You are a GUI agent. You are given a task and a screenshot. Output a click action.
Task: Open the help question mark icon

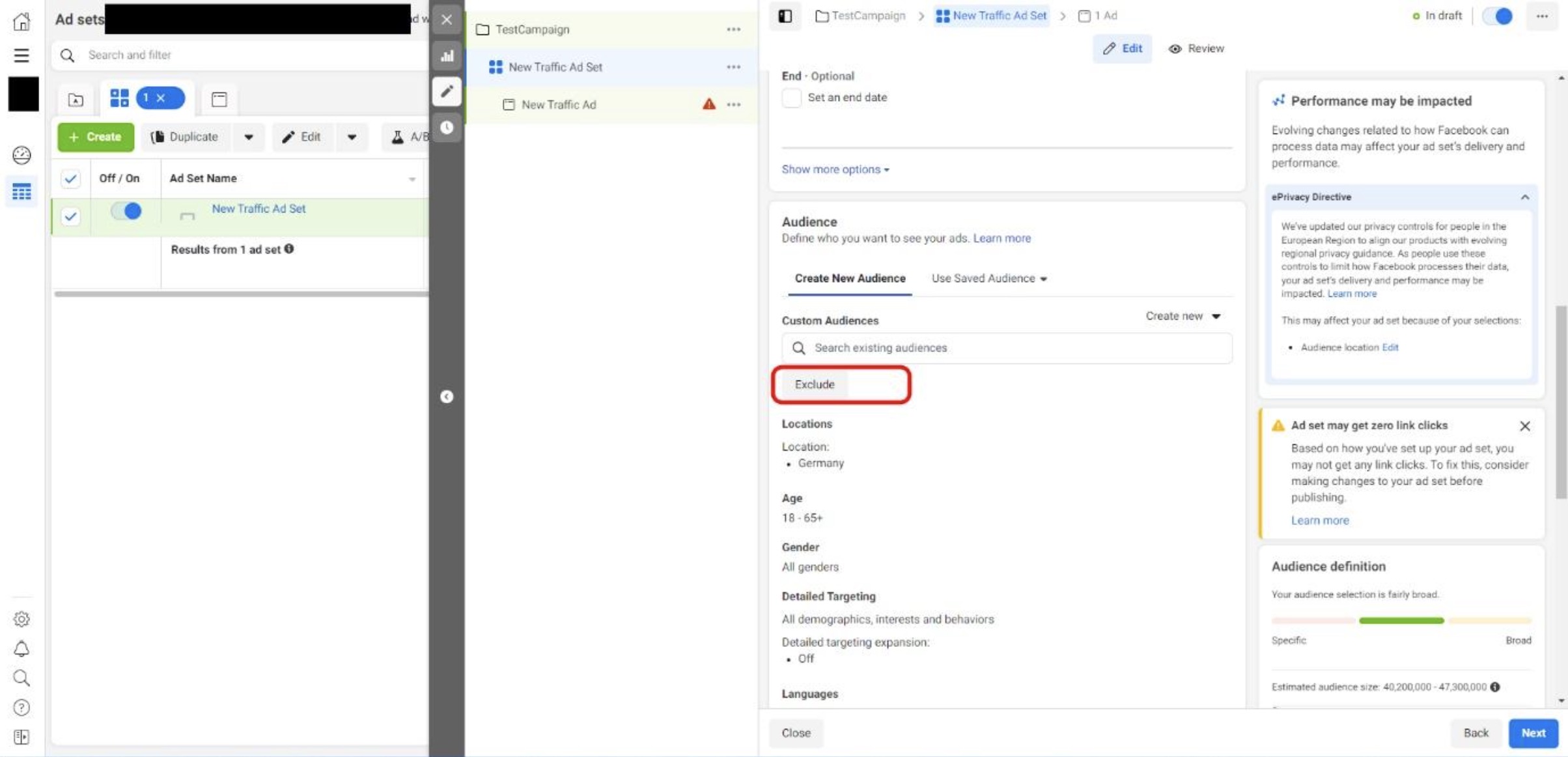(x=21, y=707)
